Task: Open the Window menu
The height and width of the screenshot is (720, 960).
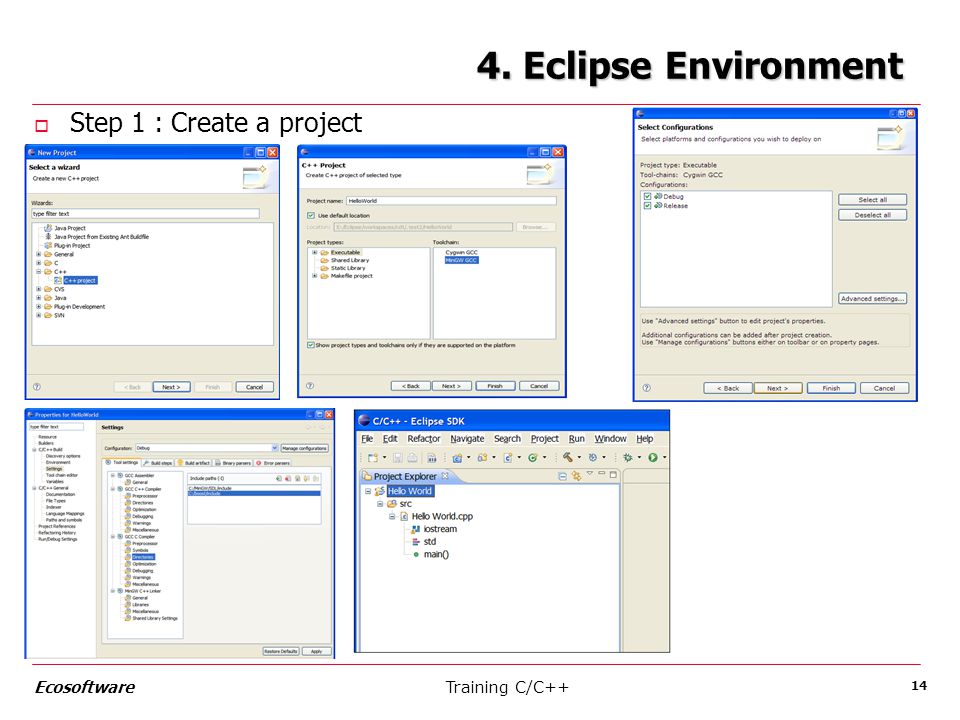Action: point(610,439)
